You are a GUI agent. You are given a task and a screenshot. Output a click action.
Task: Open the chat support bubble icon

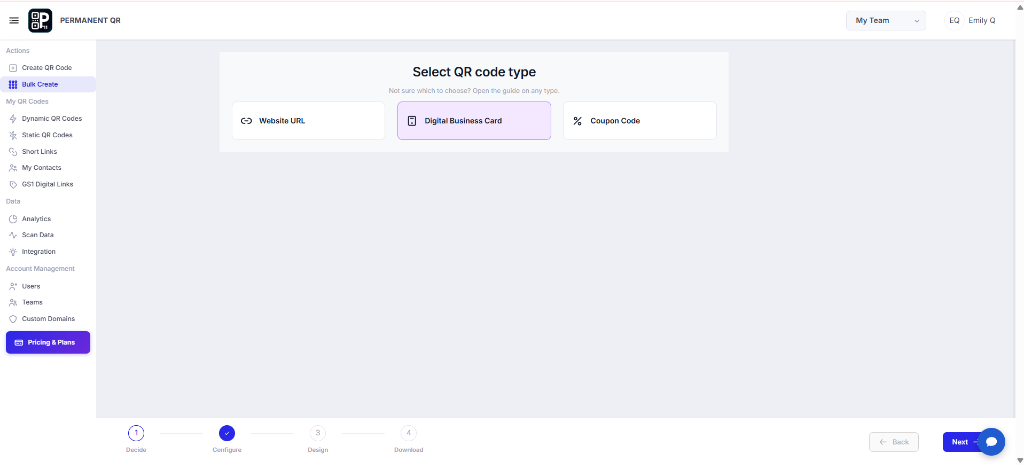[991, 442]
